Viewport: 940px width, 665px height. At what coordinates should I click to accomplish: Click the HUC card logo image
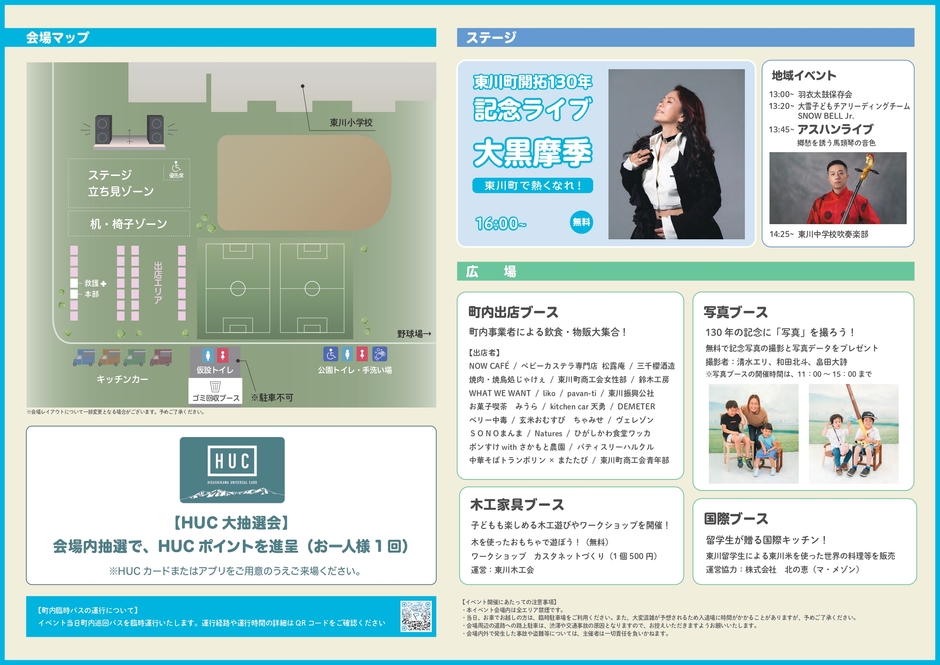click(232, 469)
